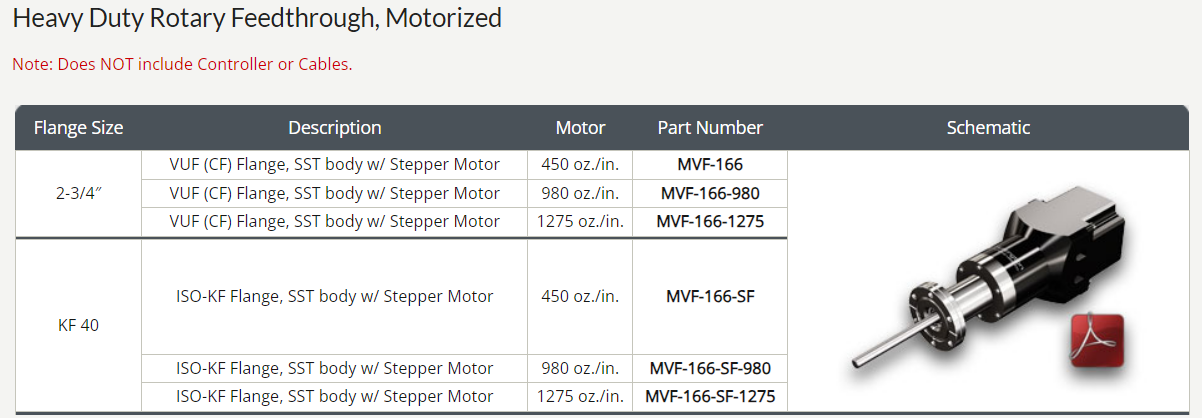Click the ISO-KF Flange description for MVF-166-SF
Screen dimensions: 1202x418
(335, 296)
